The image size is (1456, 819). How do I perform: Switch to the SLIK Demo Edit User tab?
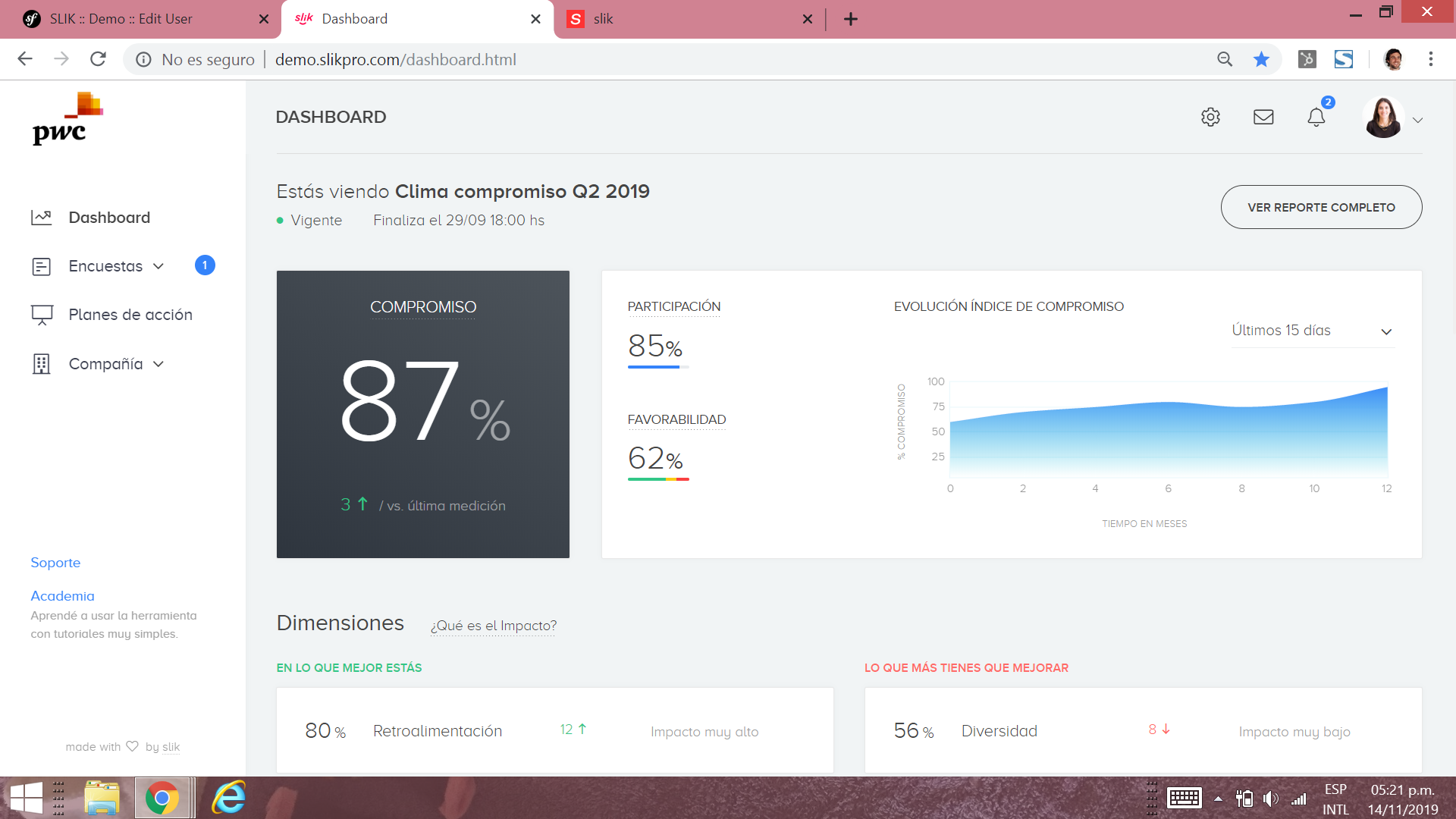coord(121,19)
